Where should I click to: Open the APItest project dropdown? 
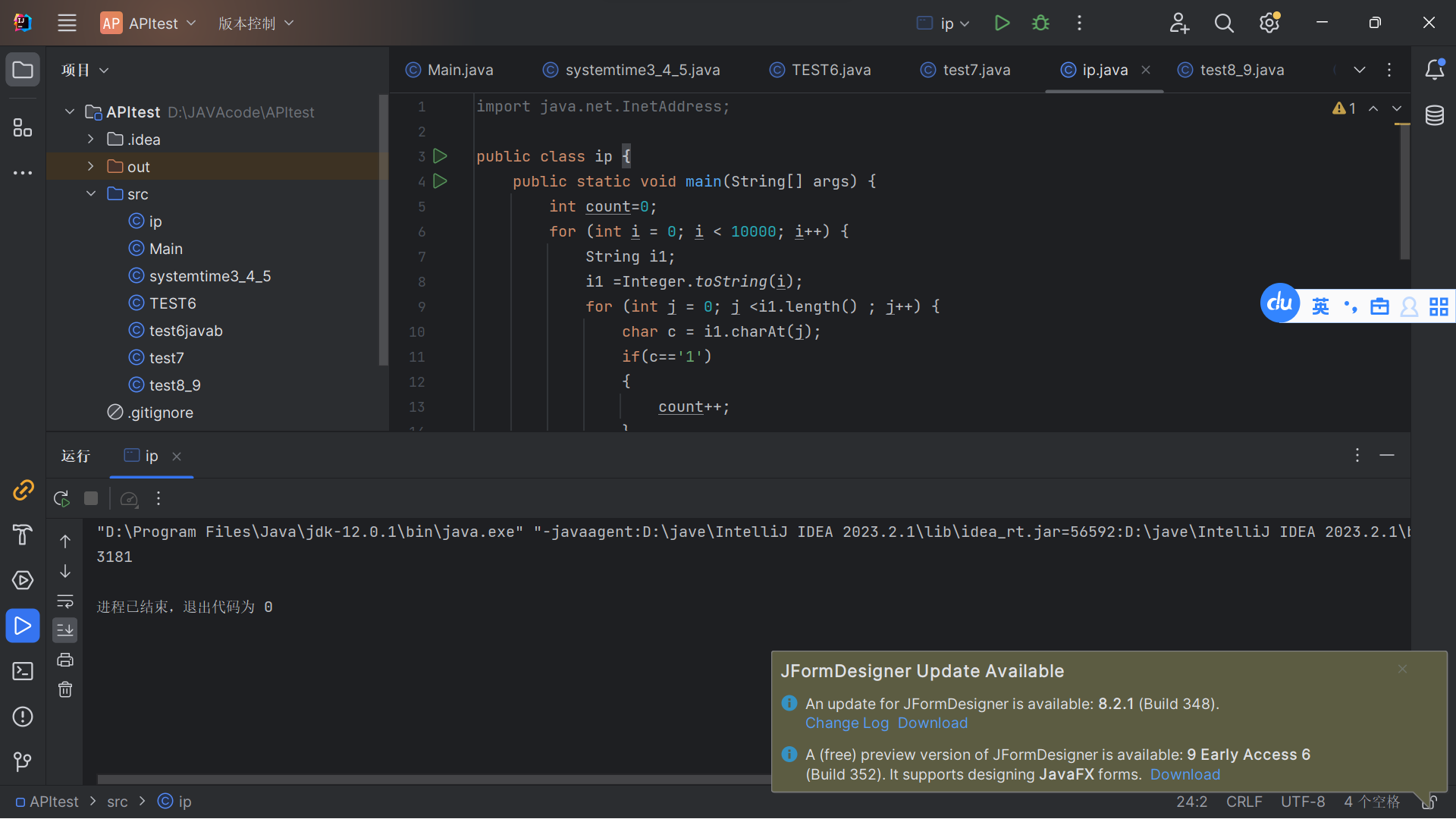pyautogui.click(x=149, y=24)
